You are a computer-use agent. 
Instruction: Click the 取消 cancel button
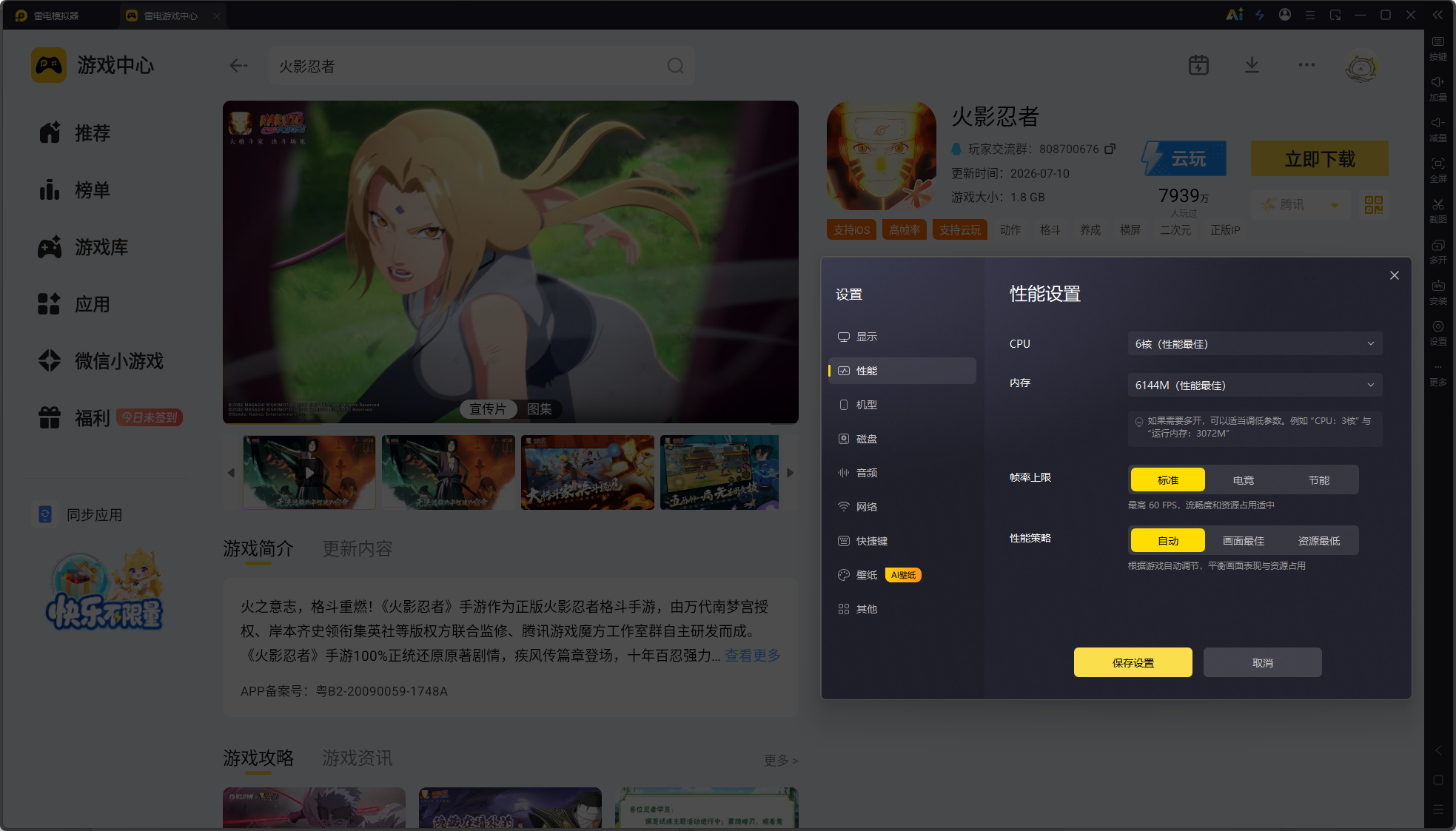[1262, 662]
